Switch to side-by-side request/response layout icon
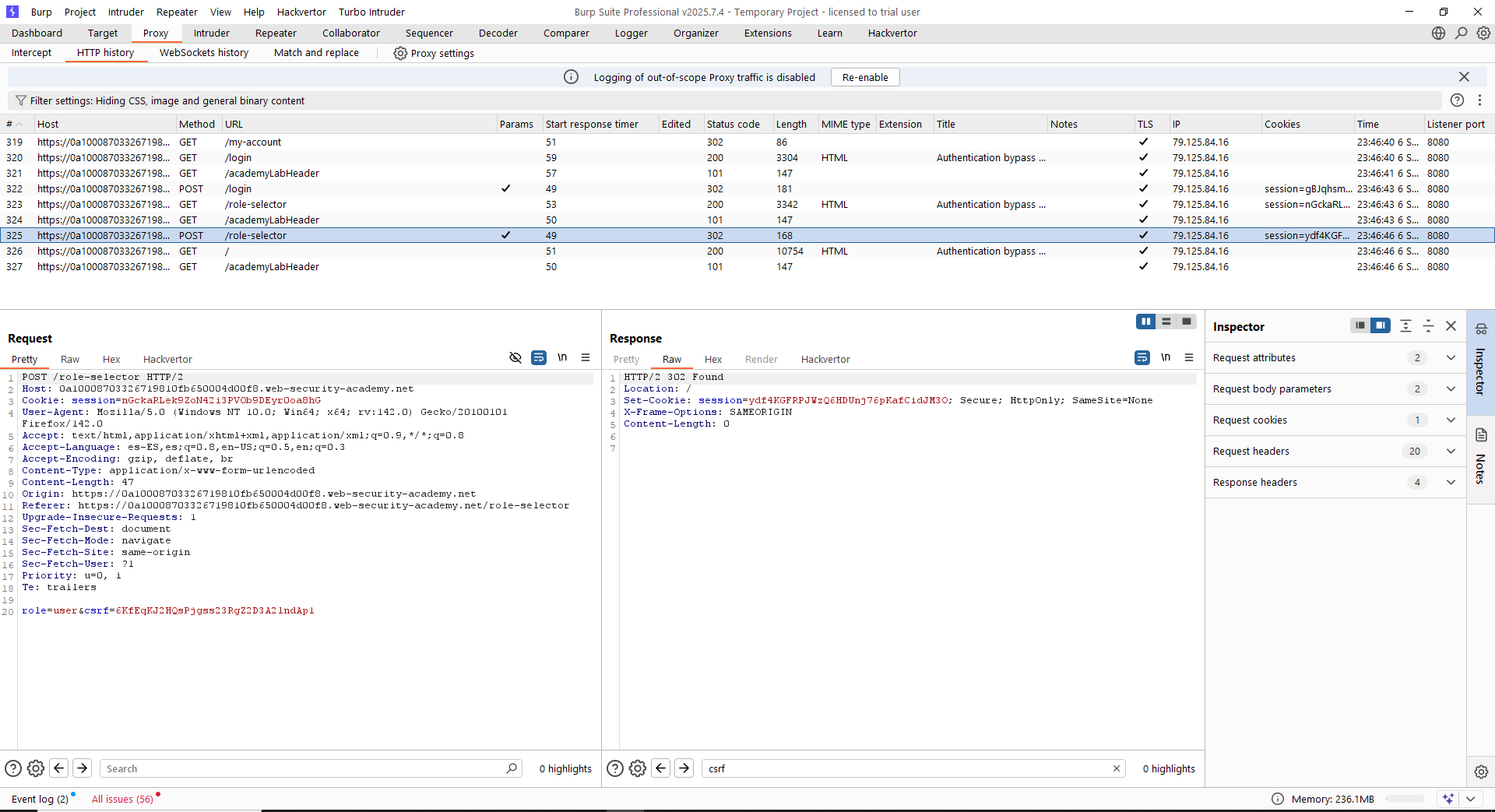Image resolution: width=1495 pixels, height=812 pixels. tap(1145, 322)
